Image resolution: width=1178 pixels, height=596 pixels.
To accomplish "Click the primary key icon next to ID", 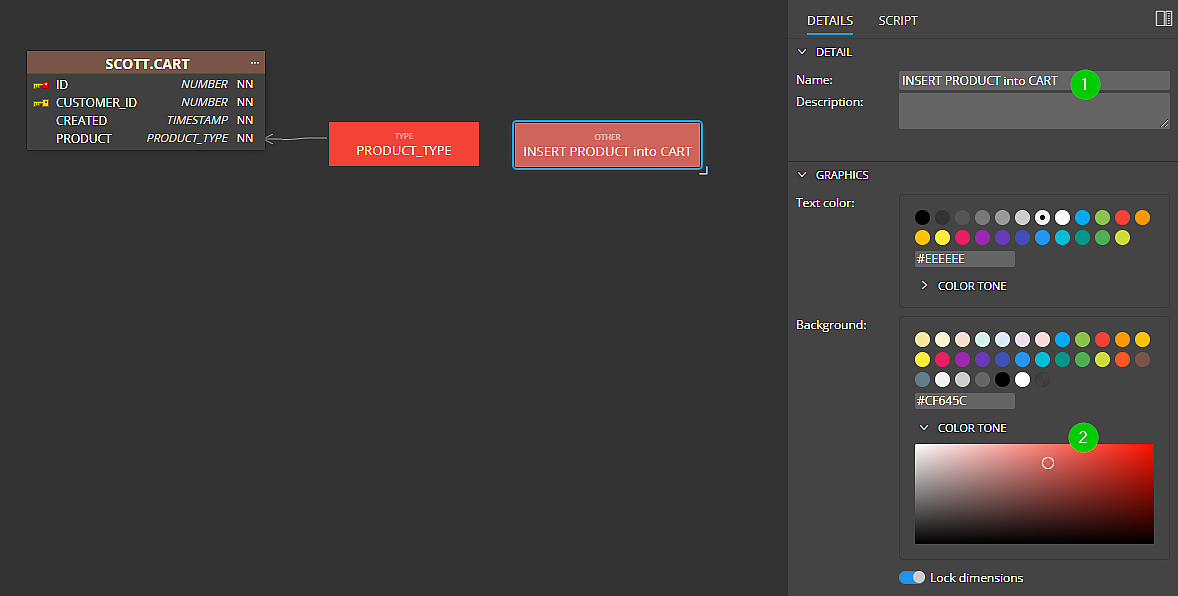I will (x=41, y=85).
